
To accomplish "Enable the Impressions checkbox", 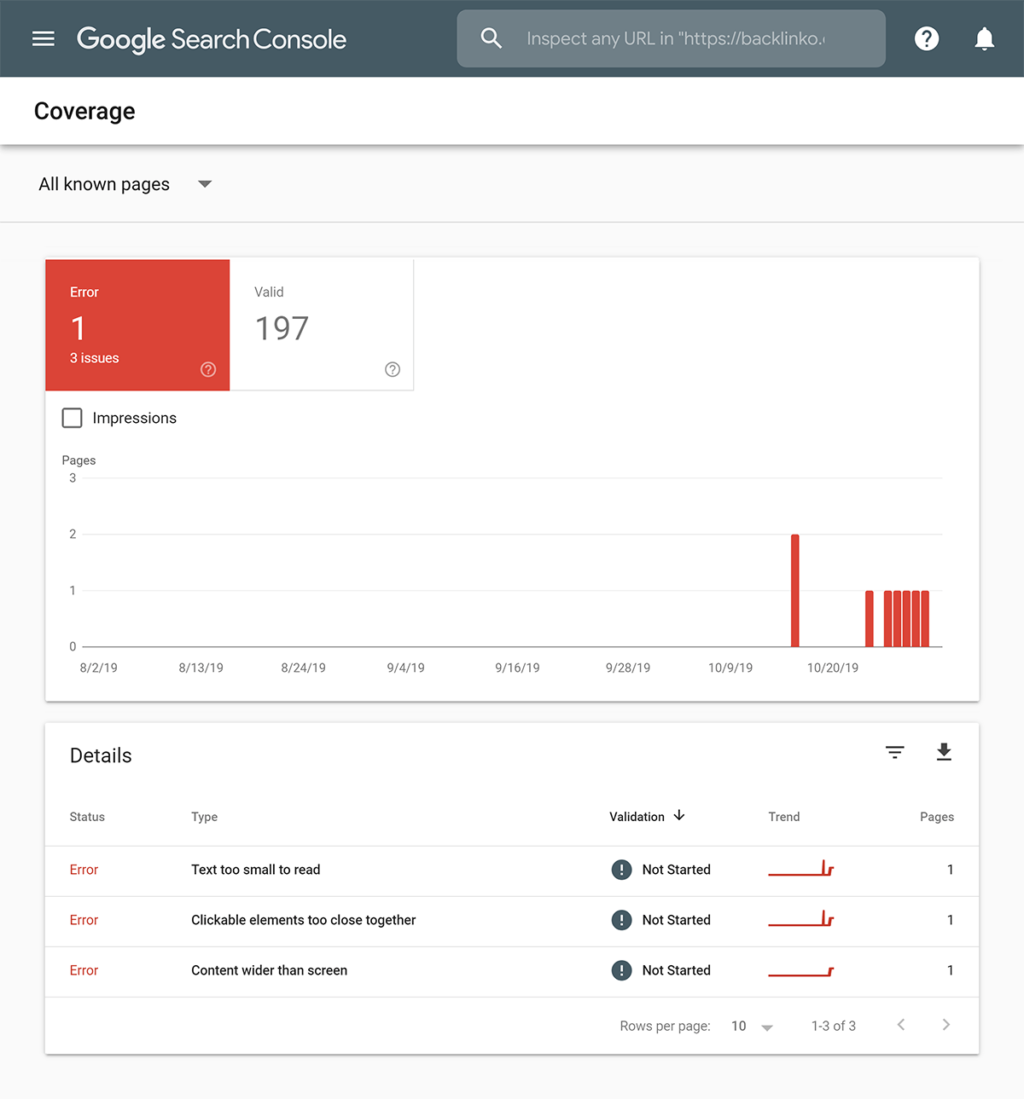I will pyautogui.click(x=72, y=418).
